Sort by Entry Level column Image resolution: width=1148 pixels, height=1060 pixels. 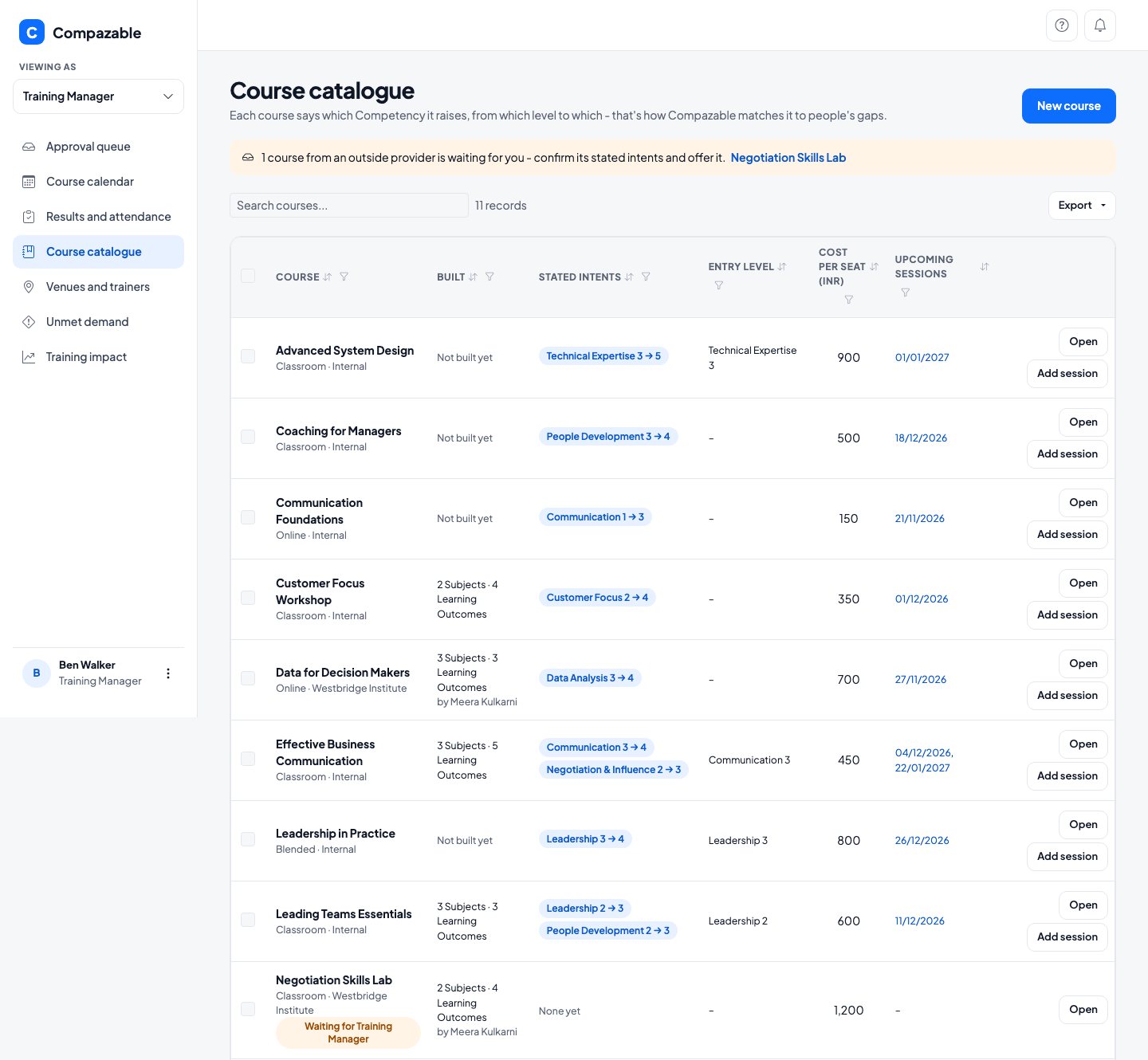(782, 267)
